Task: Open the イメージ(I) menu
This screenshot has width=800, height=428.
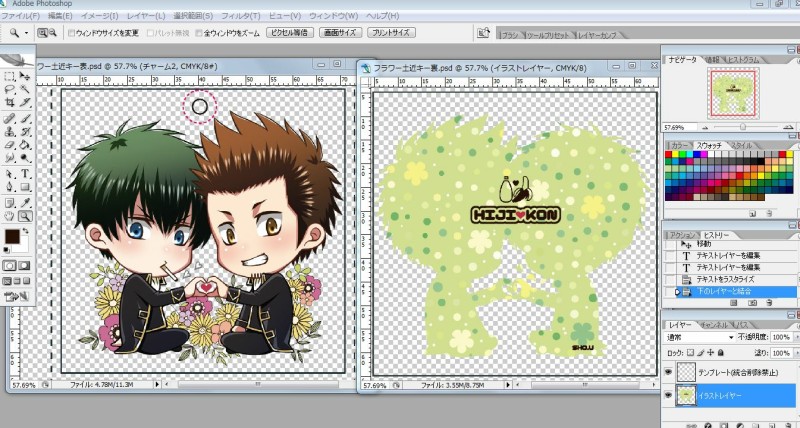Action: point(99,16)
